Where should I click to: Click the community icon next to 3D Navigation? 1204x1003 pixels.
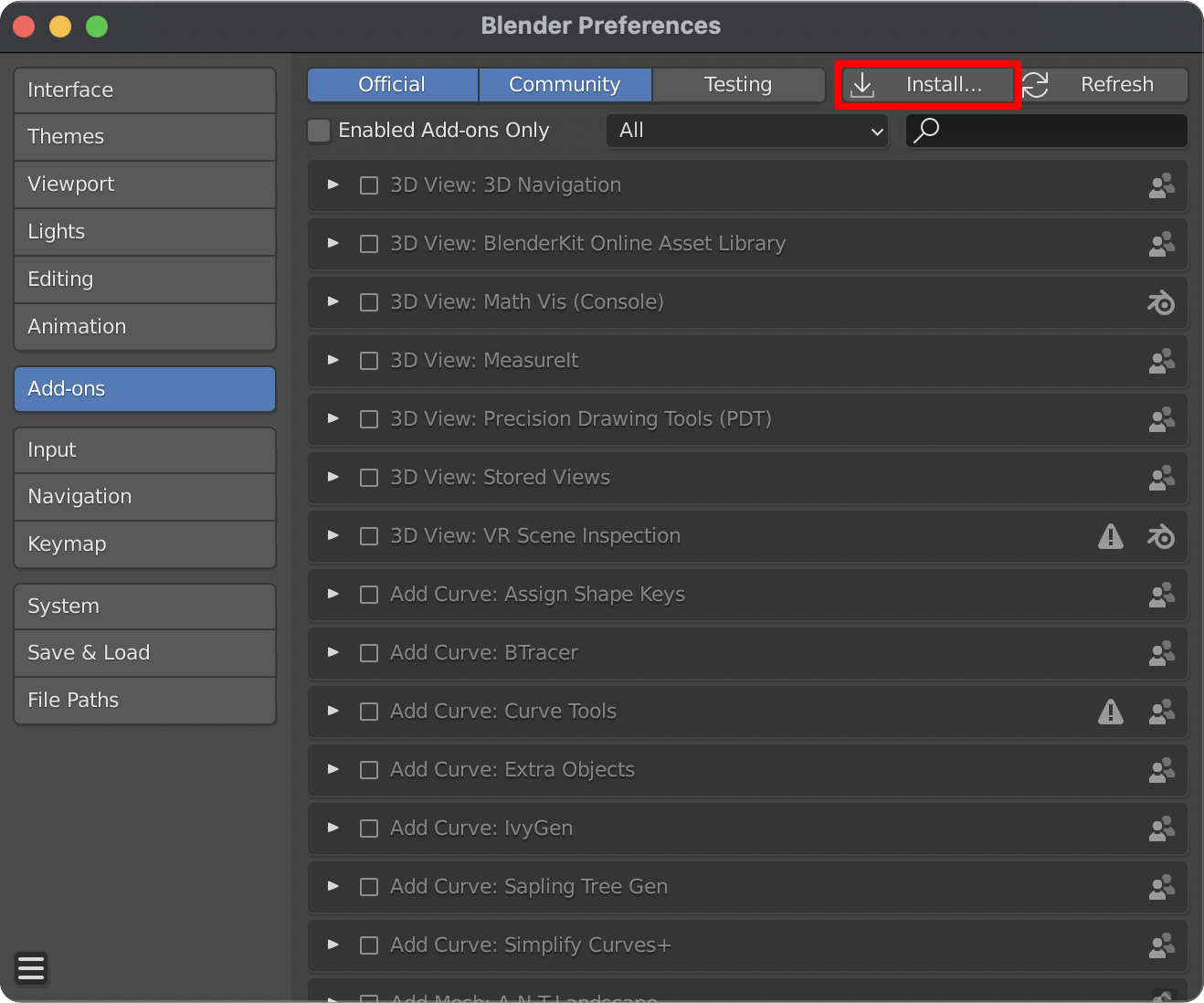click(1161, 185)
